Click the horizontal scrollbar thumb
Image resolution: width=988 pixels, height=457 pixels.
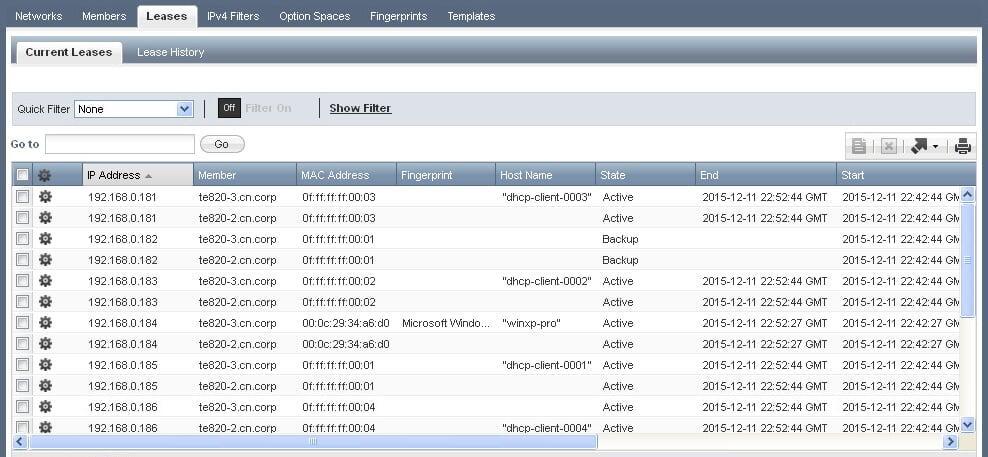coord(313,441)
